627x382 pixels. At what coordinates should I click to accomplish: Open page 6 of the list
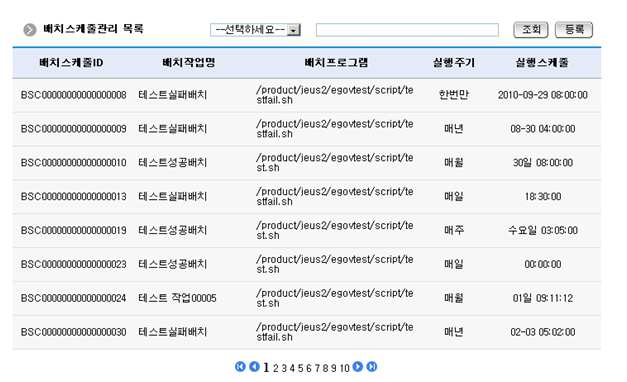tap(309, 368)
